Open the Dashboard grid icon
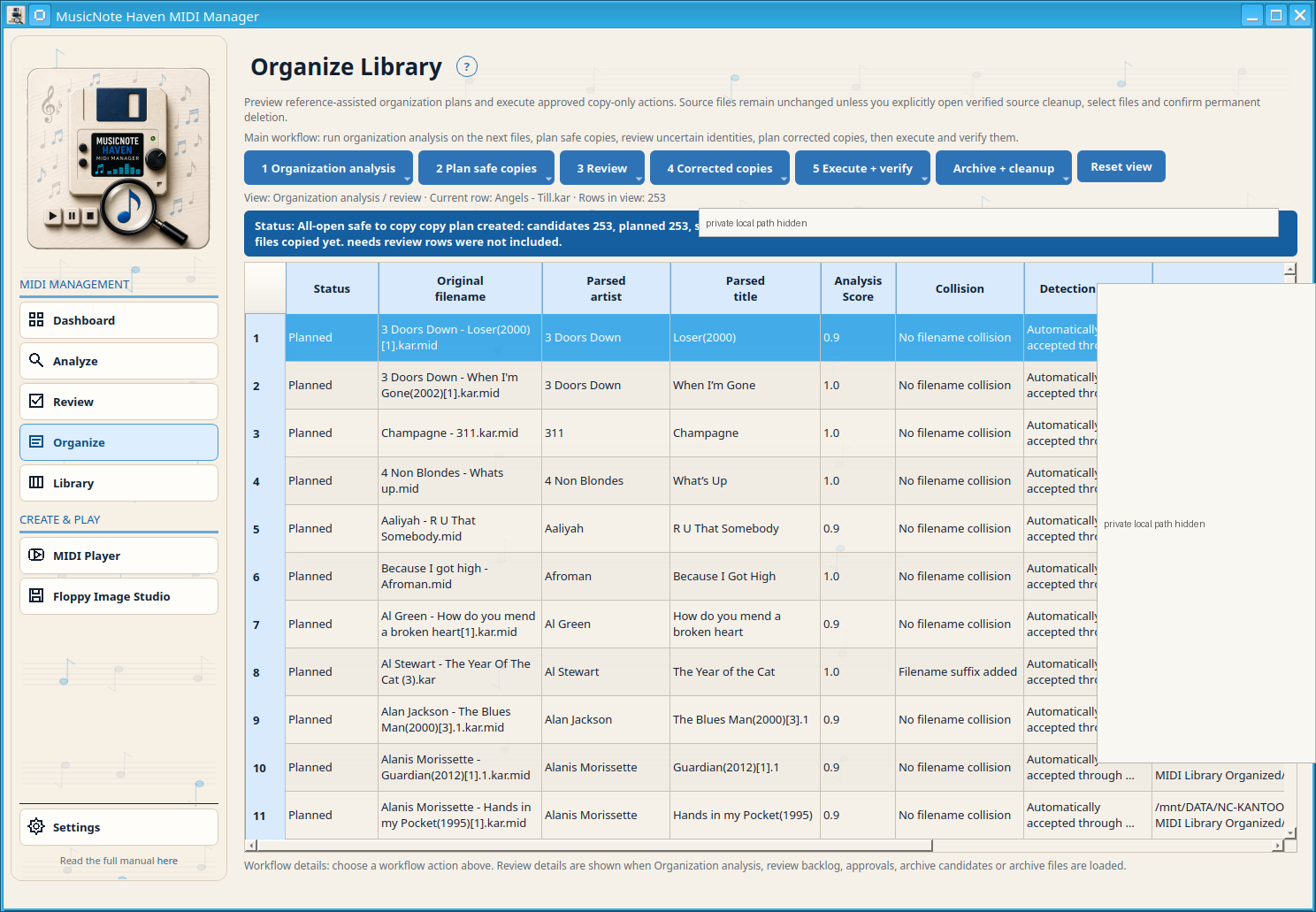This screenshot has height=912, width=1316. pyautogui.click(x=36, y=319)
